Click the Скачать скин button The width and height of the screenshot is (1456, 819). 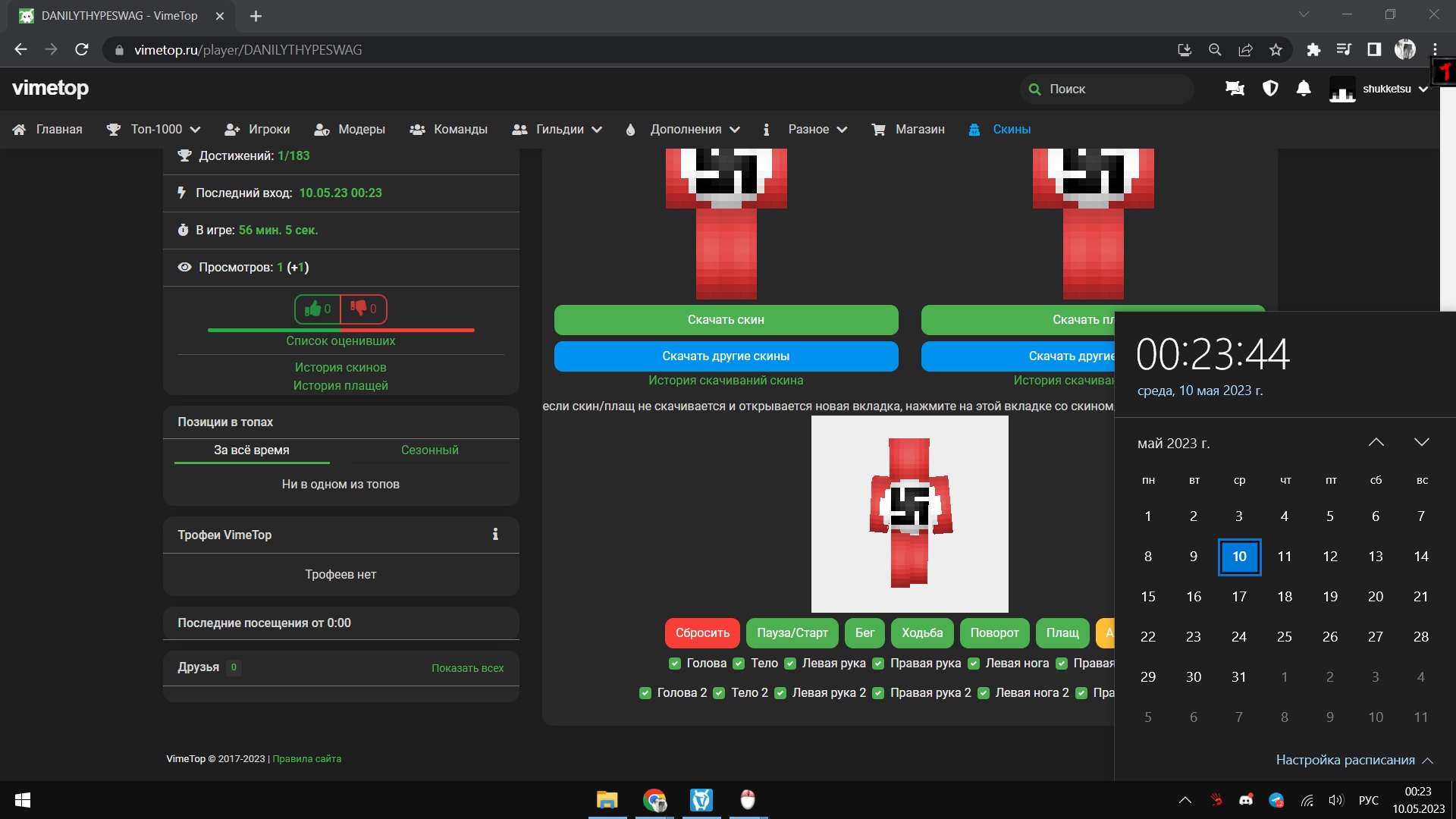click(x=726, y=320)
